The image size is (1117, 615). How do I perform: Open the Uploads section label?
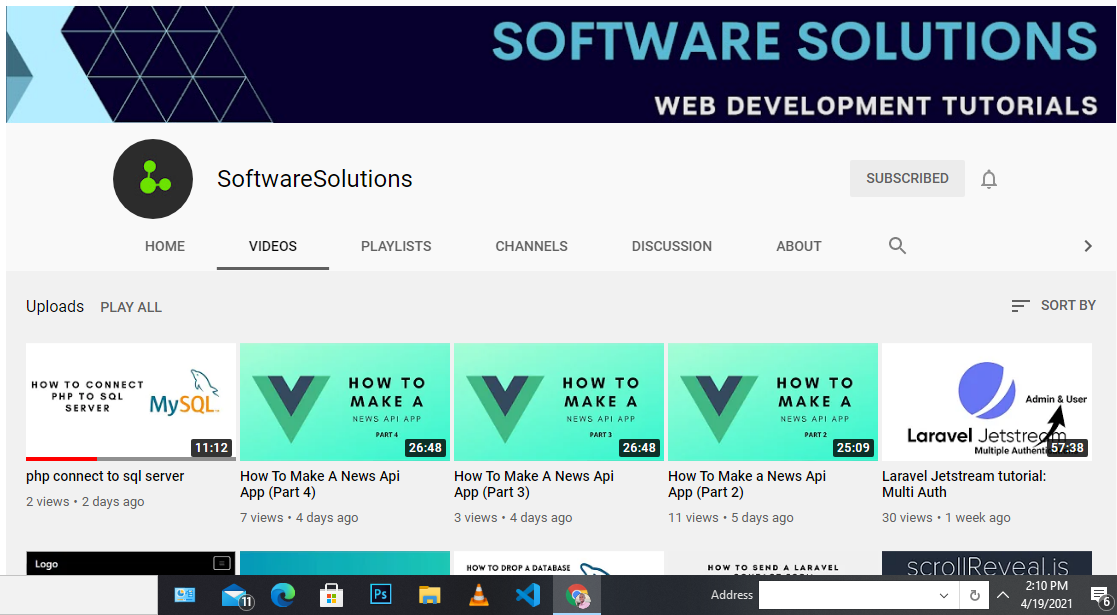(x=55, y=306)
